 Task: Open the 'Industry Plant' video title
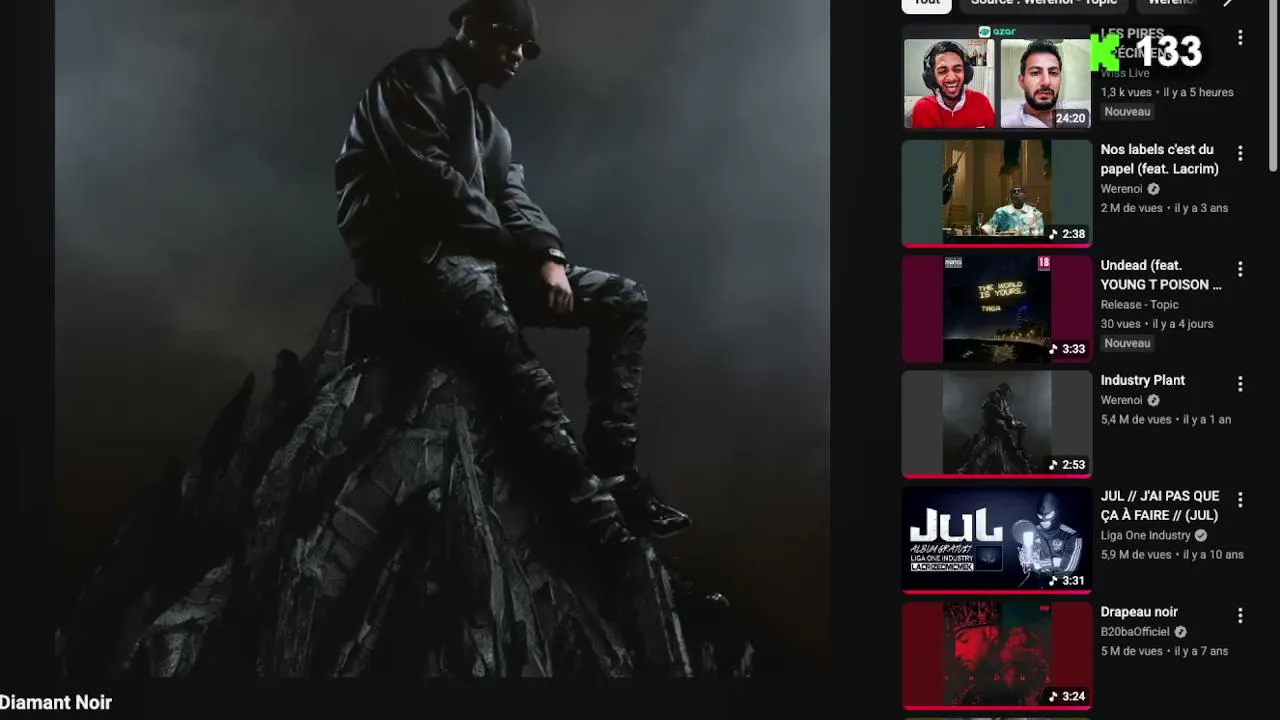point(1143,380)
